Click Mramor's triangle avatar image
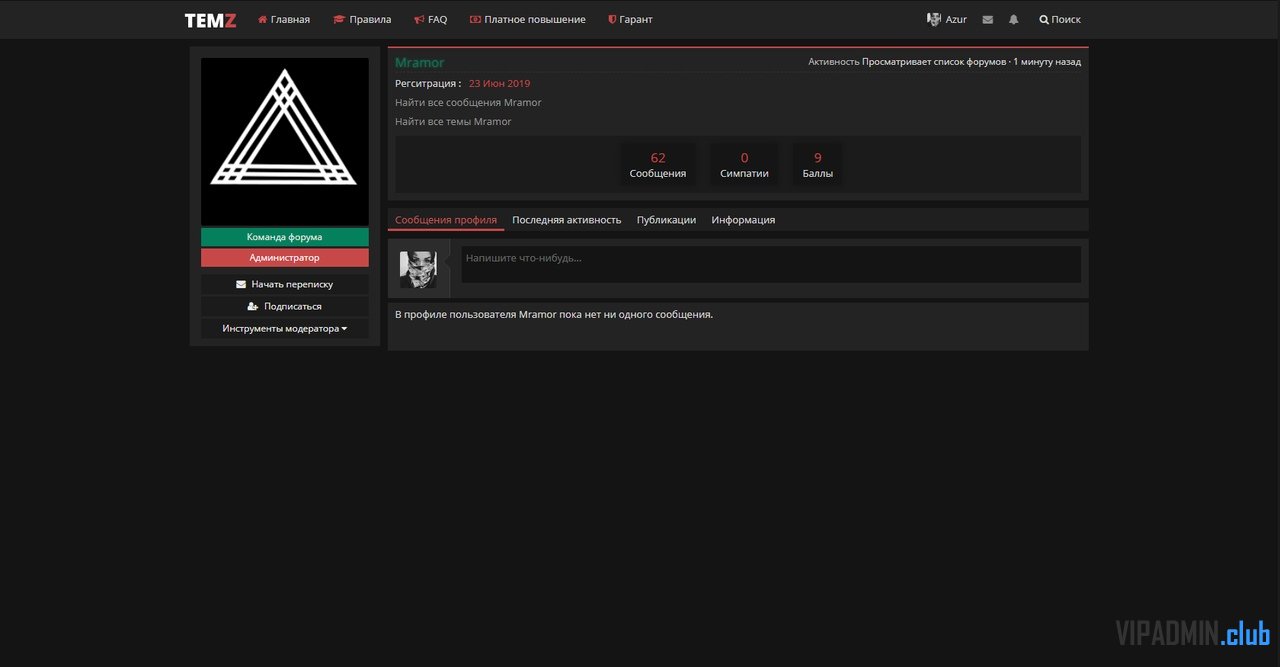Screen dimensions: 1280x667 [285, 141]
